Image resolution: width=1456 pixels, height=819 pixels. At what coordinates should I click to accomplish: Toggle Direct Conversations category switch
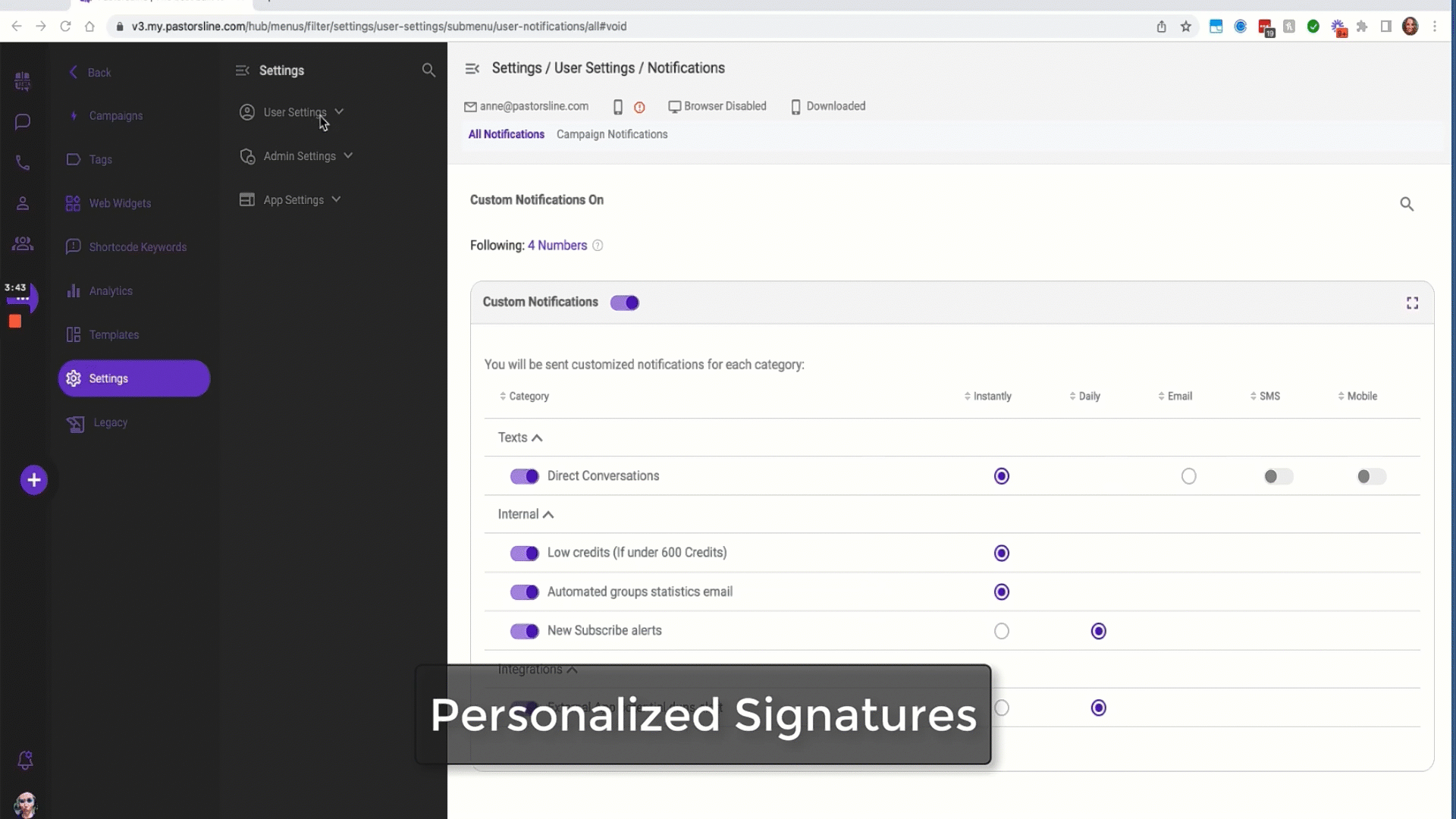point(524,476)
